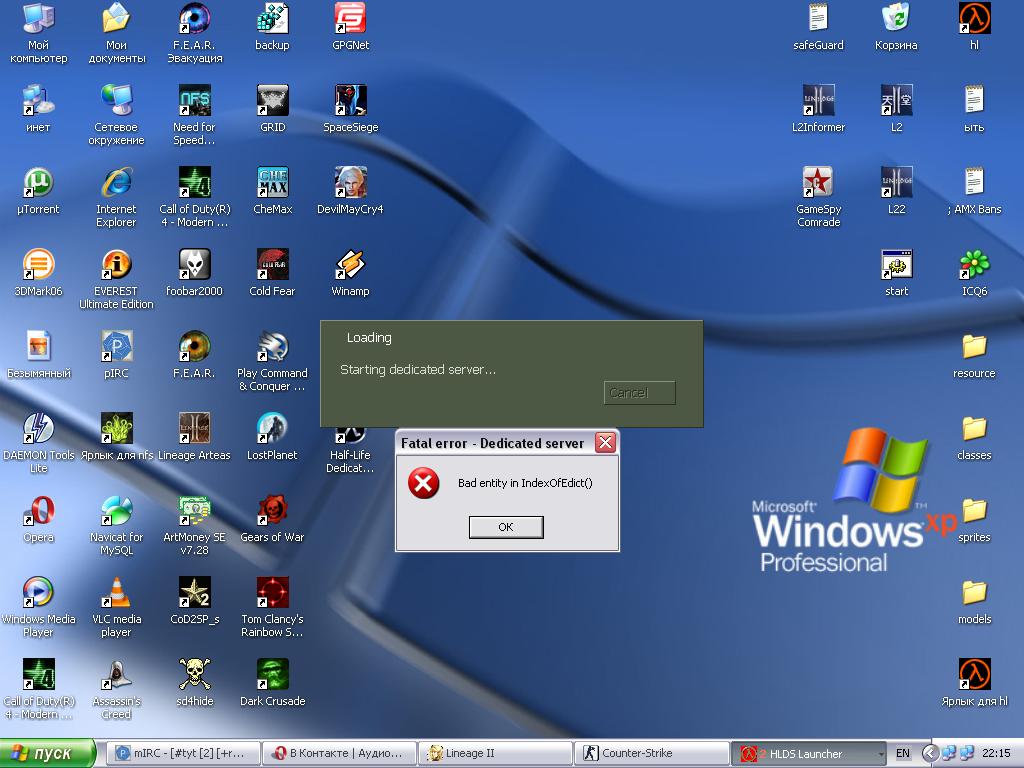
Task: Expand hidden system tray icons
Action: [x=930, y=753]
